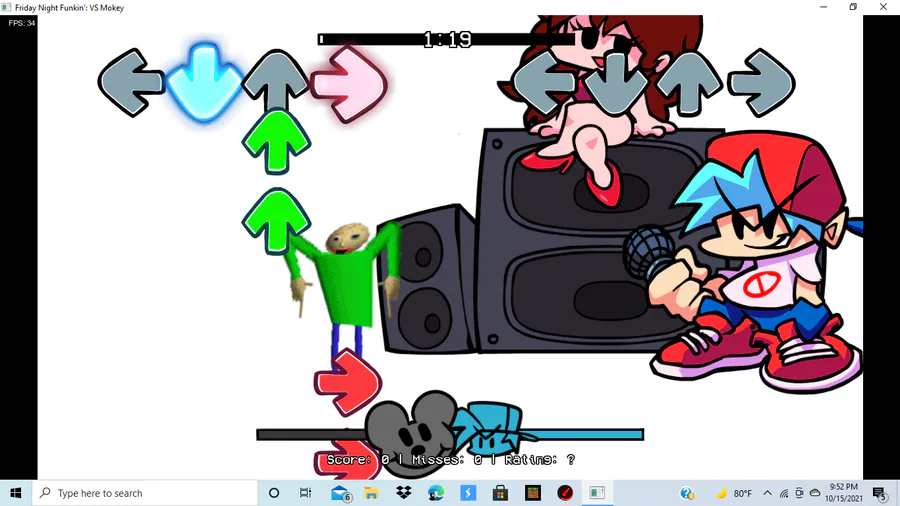Viewport: 900px width, 506px height.
Task: Open Dropbox from the taskbar
Action: pyautogui.click(x=404, y=493)
